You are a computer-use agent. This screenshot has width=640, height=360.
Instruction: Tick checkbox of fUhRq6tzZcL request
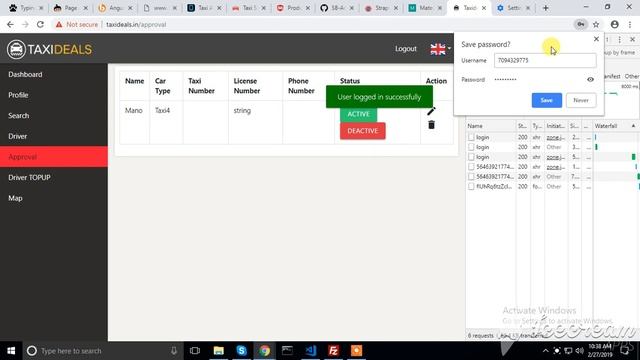471,186
